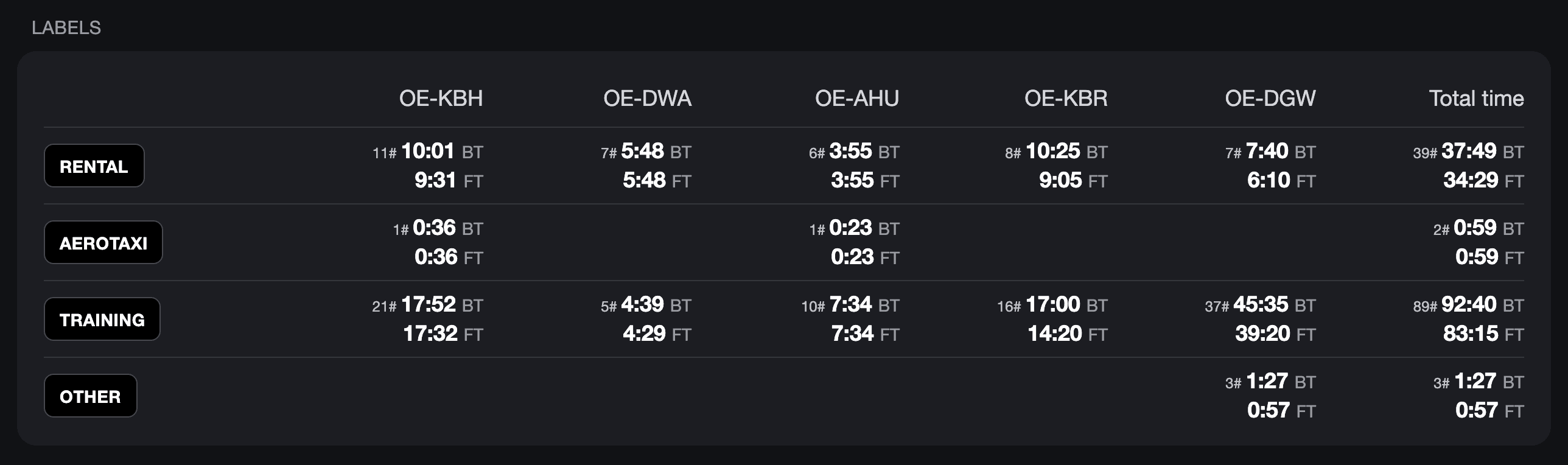The image size is (1568, 465).
Task: Select RENTAL OE-KBR block time 10:25
Action: pos(1053,151)
